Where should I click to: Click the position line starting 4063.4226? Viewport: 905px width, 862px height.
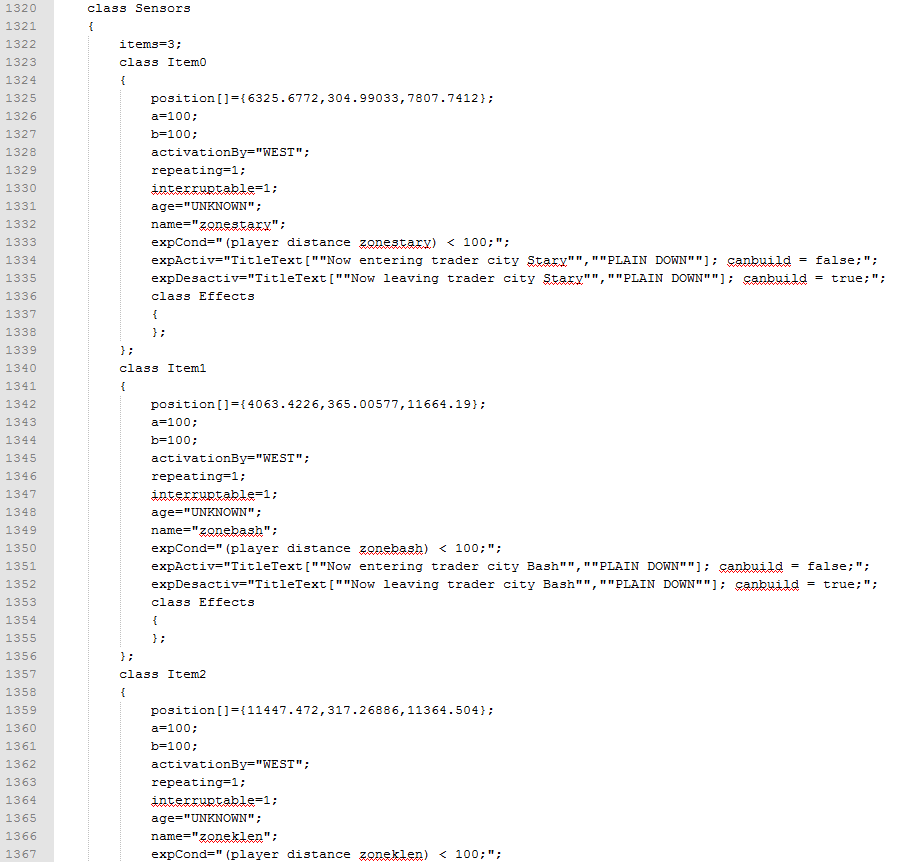pos(318,405)
